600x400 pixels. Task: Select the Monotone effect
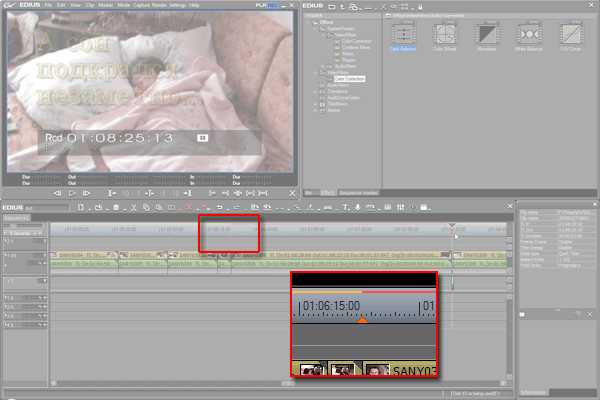click(x=487, y=36)
